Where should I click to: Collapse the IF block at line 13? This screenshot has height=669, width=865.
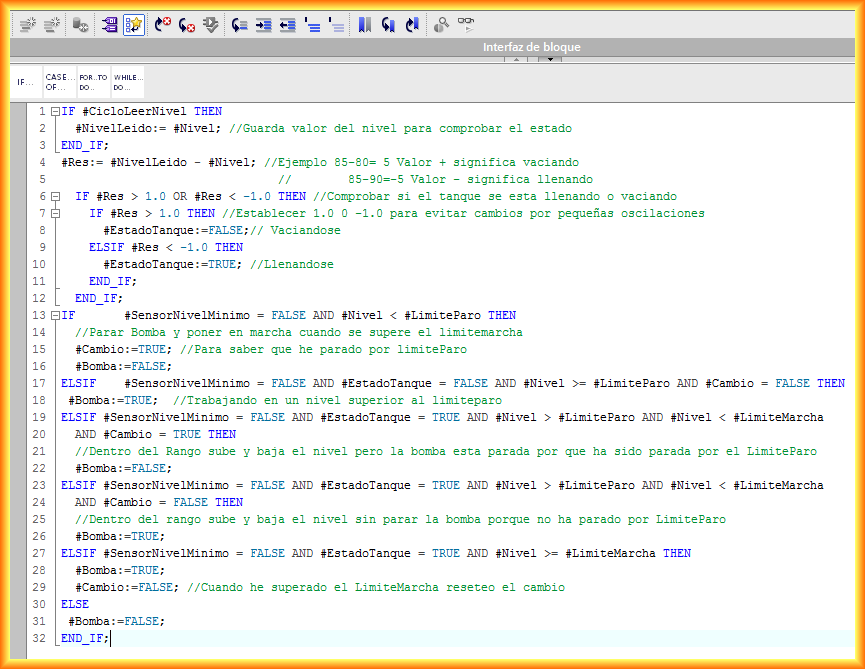pyautogui.click(x=55, y=316)
